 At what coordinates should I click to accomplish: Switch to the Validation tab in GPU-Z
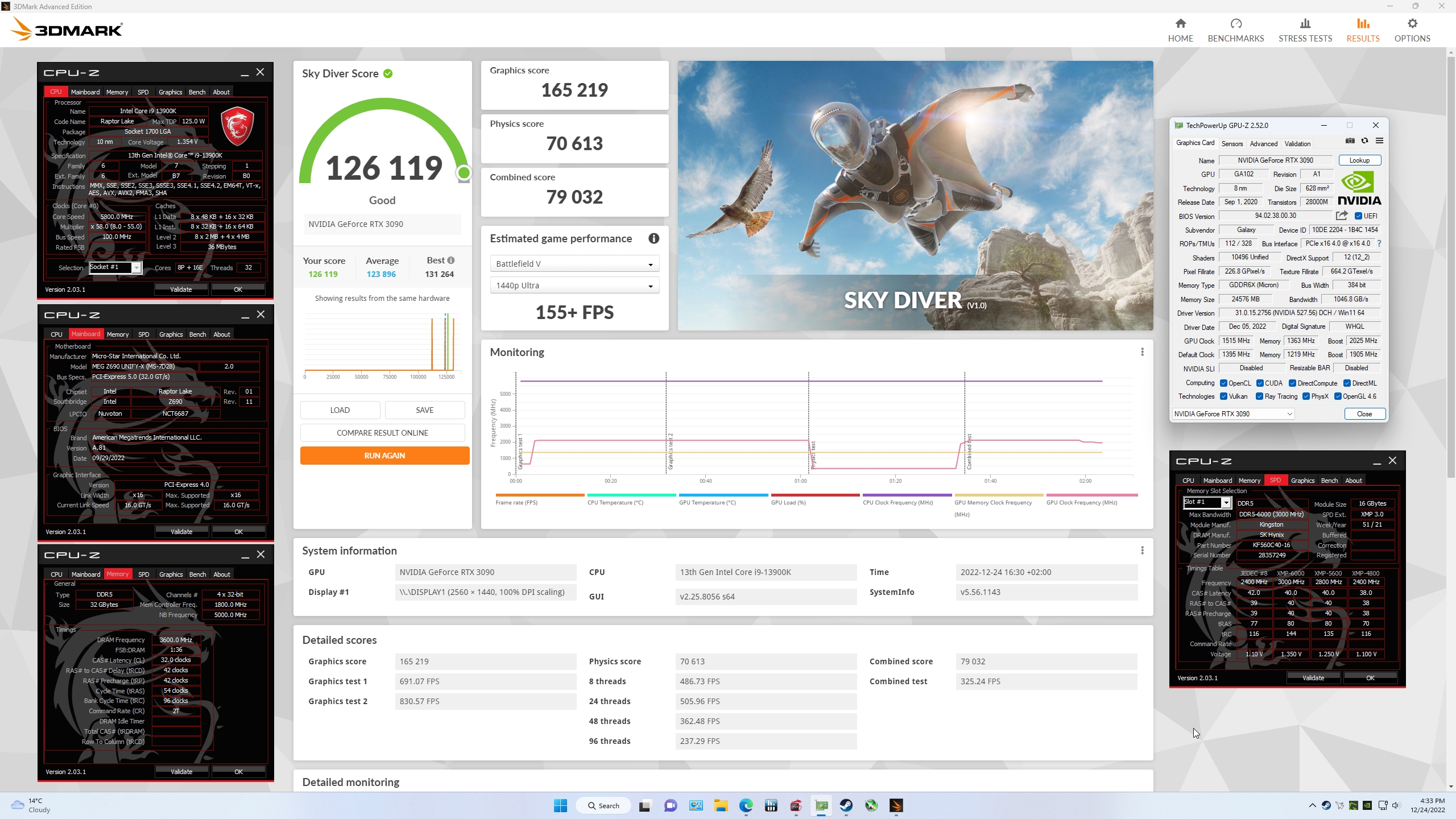click(x=1297, y=144)
